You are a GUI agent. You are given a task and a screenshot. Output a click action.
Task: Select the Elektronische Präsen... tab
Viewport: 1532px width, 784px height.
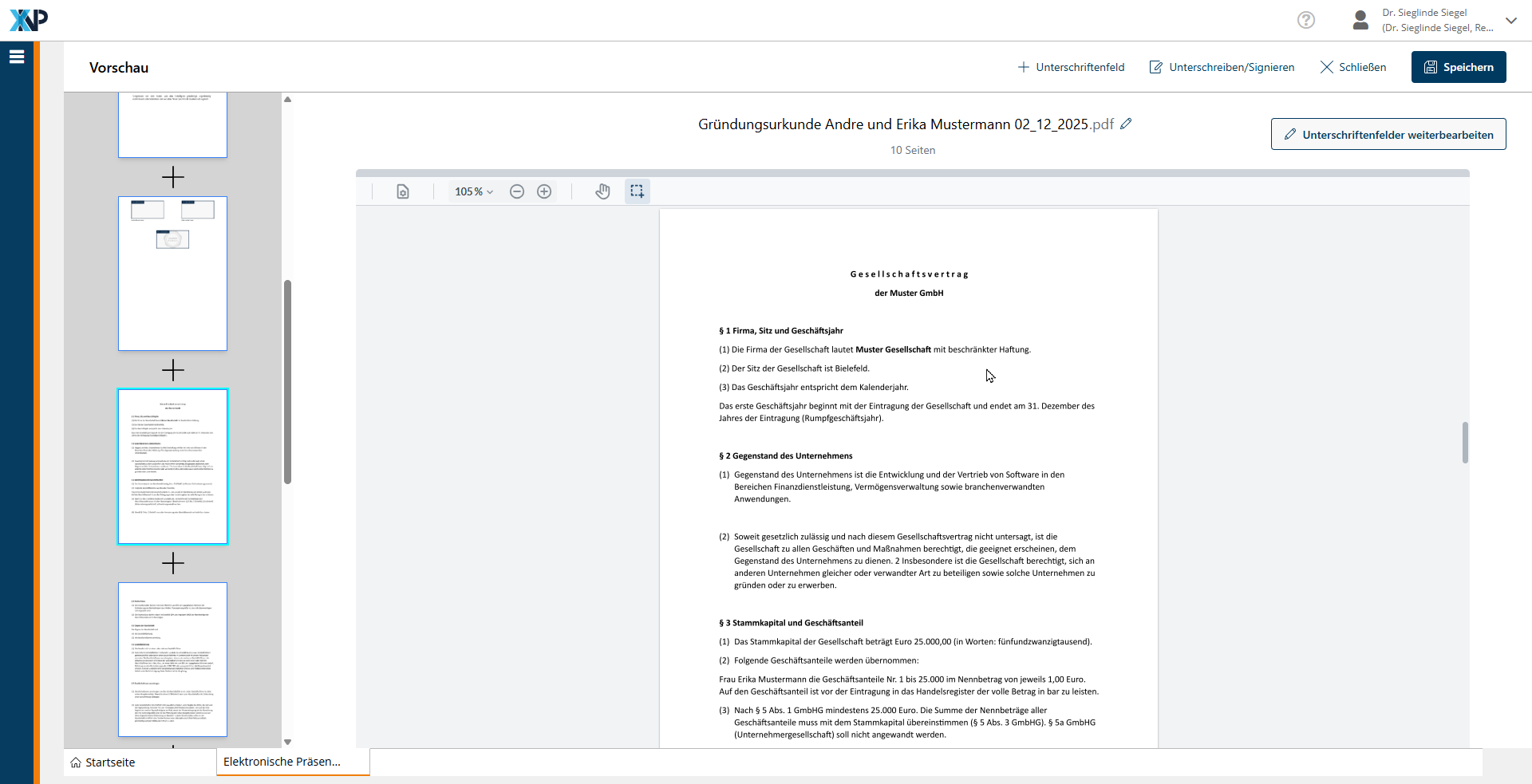tap(282, 762)
